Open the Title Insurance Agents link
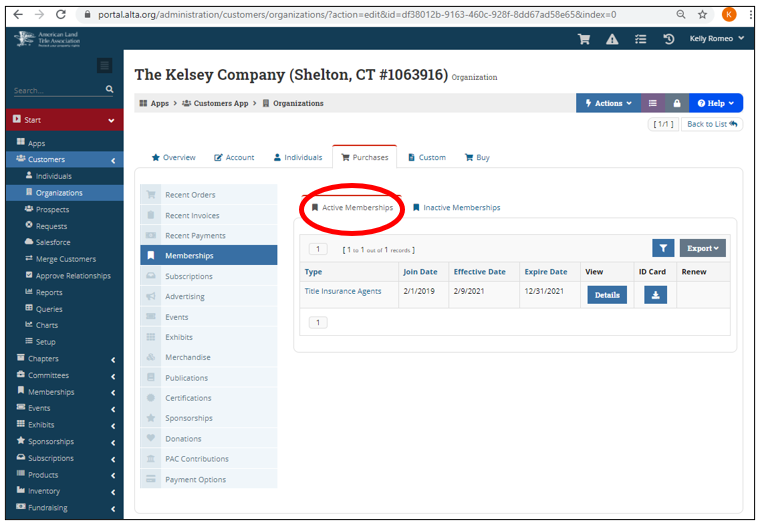The width and height of the screenshot is (760, 526). point(343,291)
